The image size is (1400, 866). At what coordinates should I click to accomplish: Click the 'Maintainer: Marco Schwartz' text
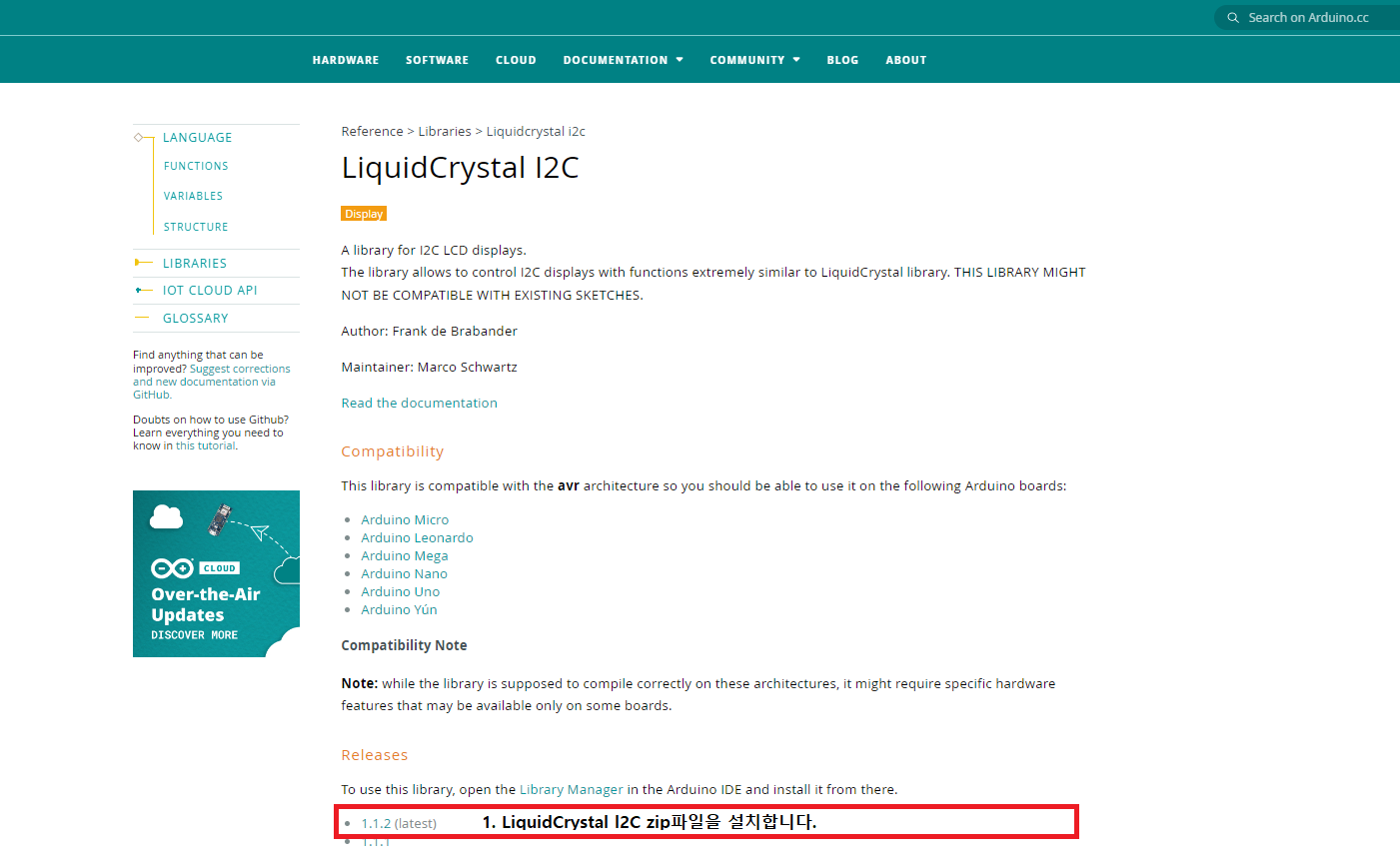click(429, 367)
